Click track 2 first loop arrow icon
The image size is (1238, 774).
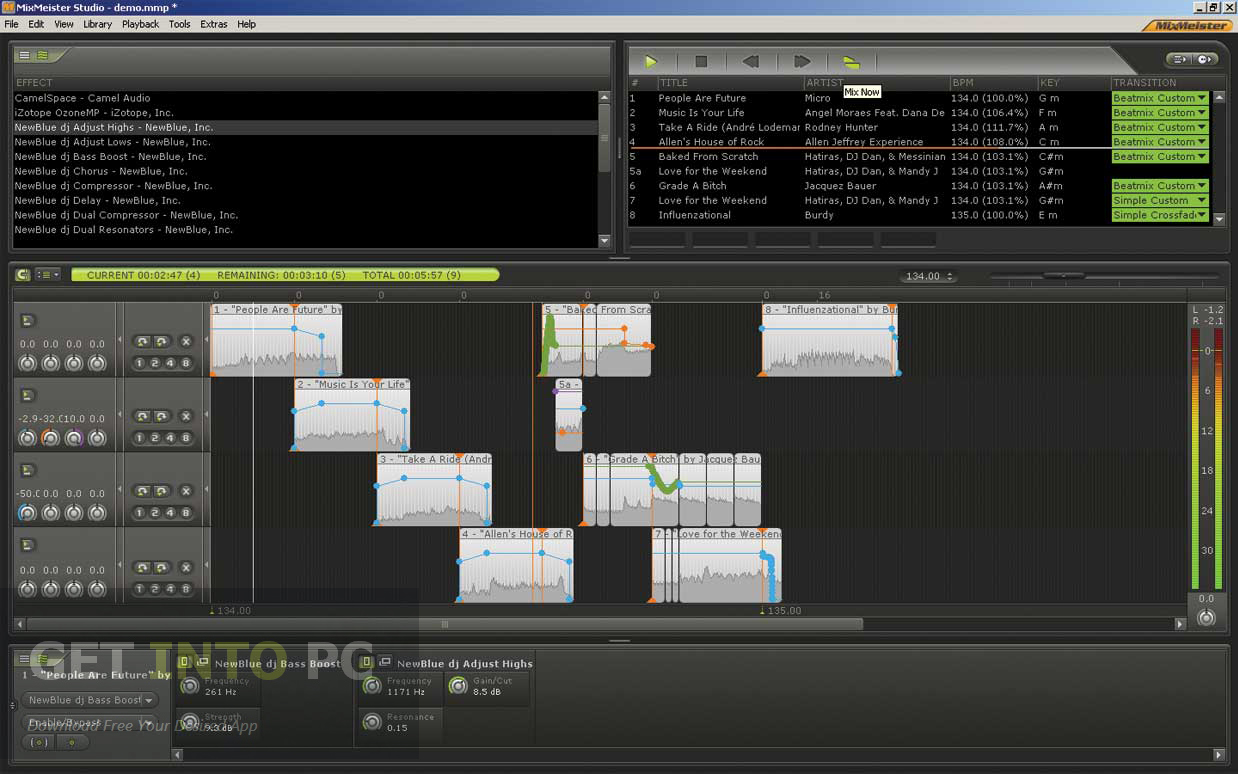[142, 416]
